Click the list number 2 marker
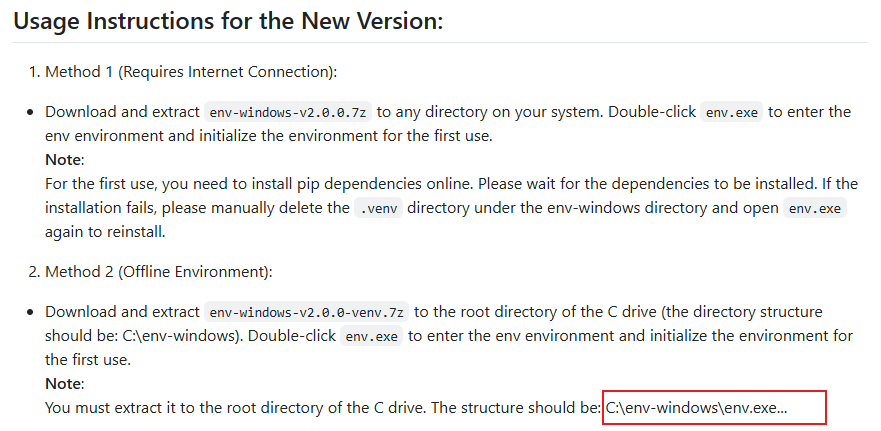Screen dimensions: 881x431 [x=33, y=271]
